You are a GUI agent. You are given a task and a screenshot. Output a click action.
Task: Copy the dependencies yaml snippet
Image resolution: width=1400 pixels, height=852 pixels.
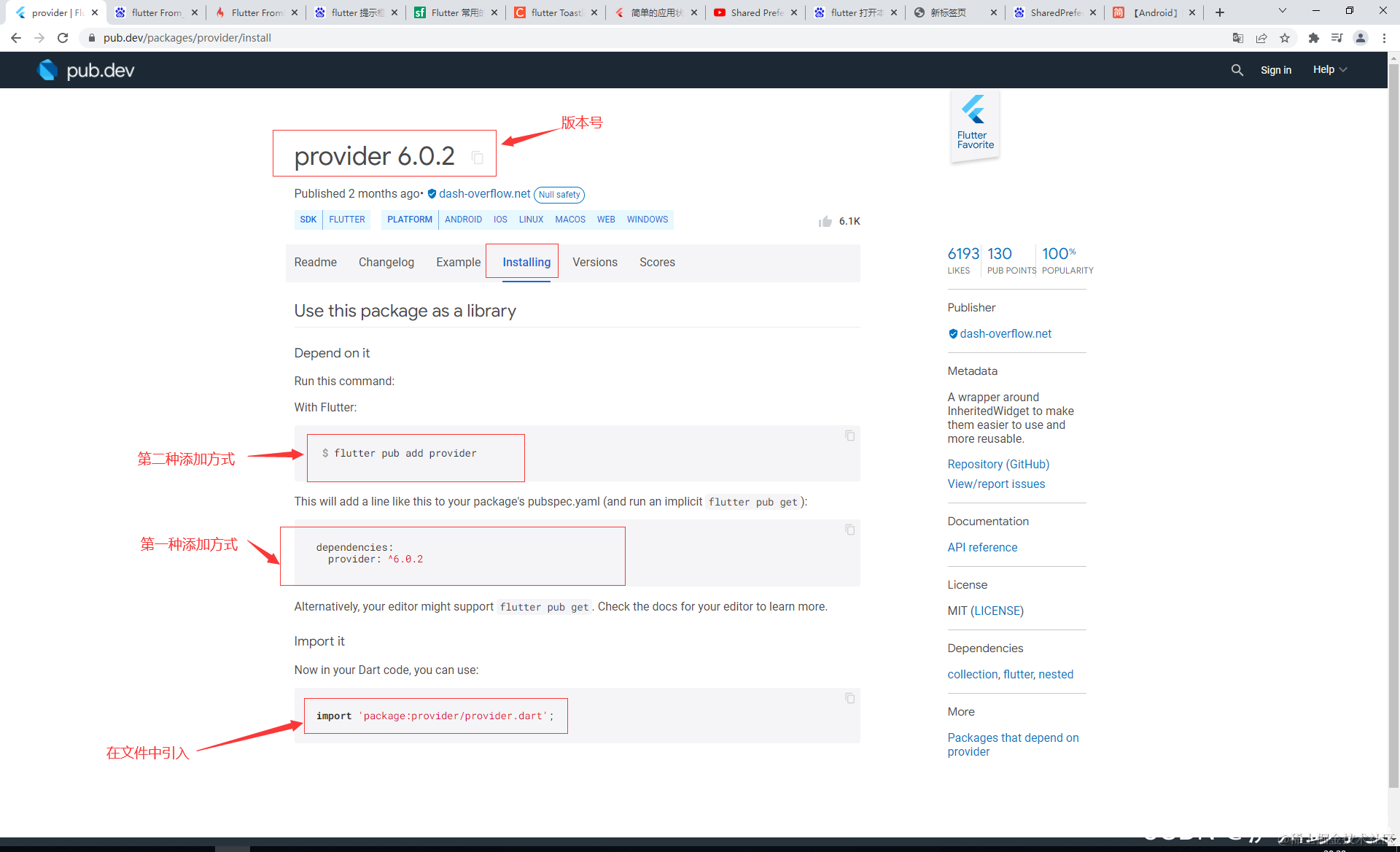pyautogui.click(x=849, y=530)
